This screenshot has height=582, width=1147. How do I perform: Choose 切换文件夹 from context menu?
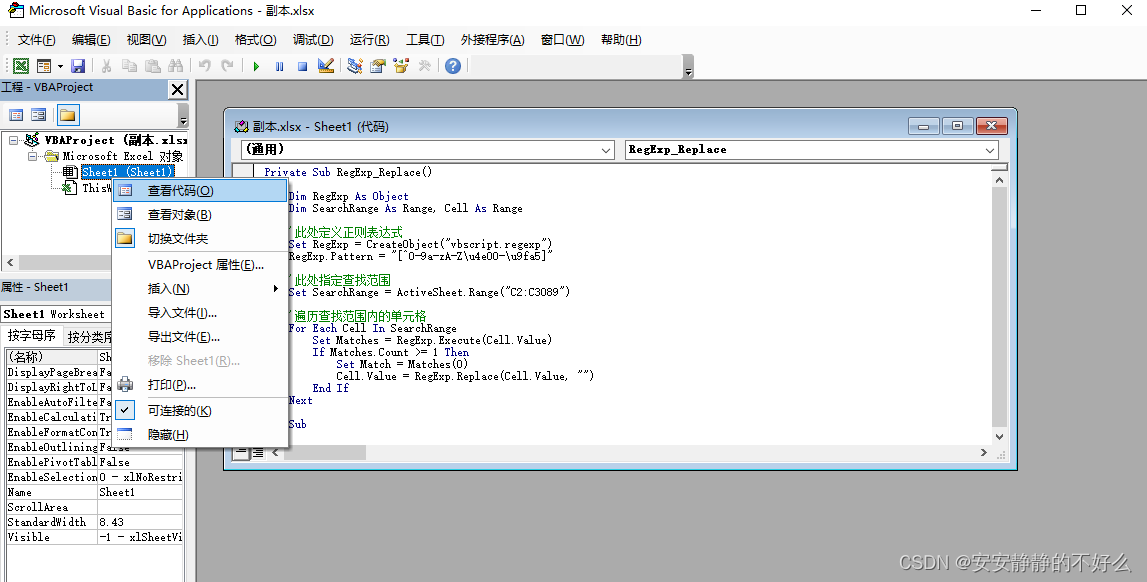[x=200, y=239]
